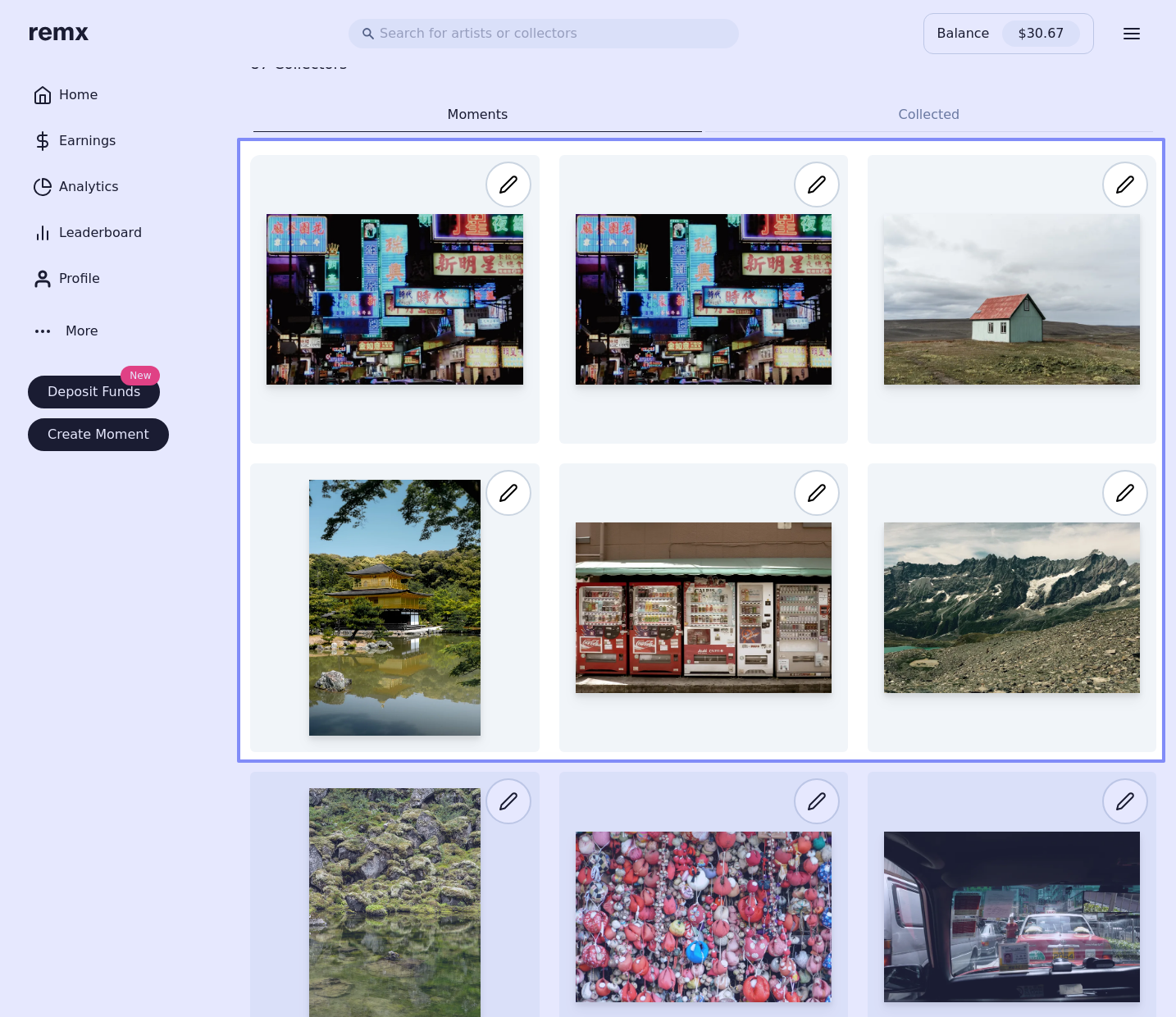
Task: Open the snowy mountain landscape thumbnail
Action: click(x=1011, y=608)
